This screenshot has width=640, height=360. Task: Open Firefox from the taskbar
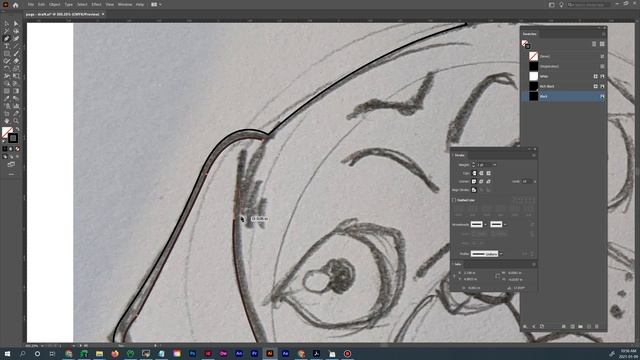pyautogui.click(x=115, y=353)
